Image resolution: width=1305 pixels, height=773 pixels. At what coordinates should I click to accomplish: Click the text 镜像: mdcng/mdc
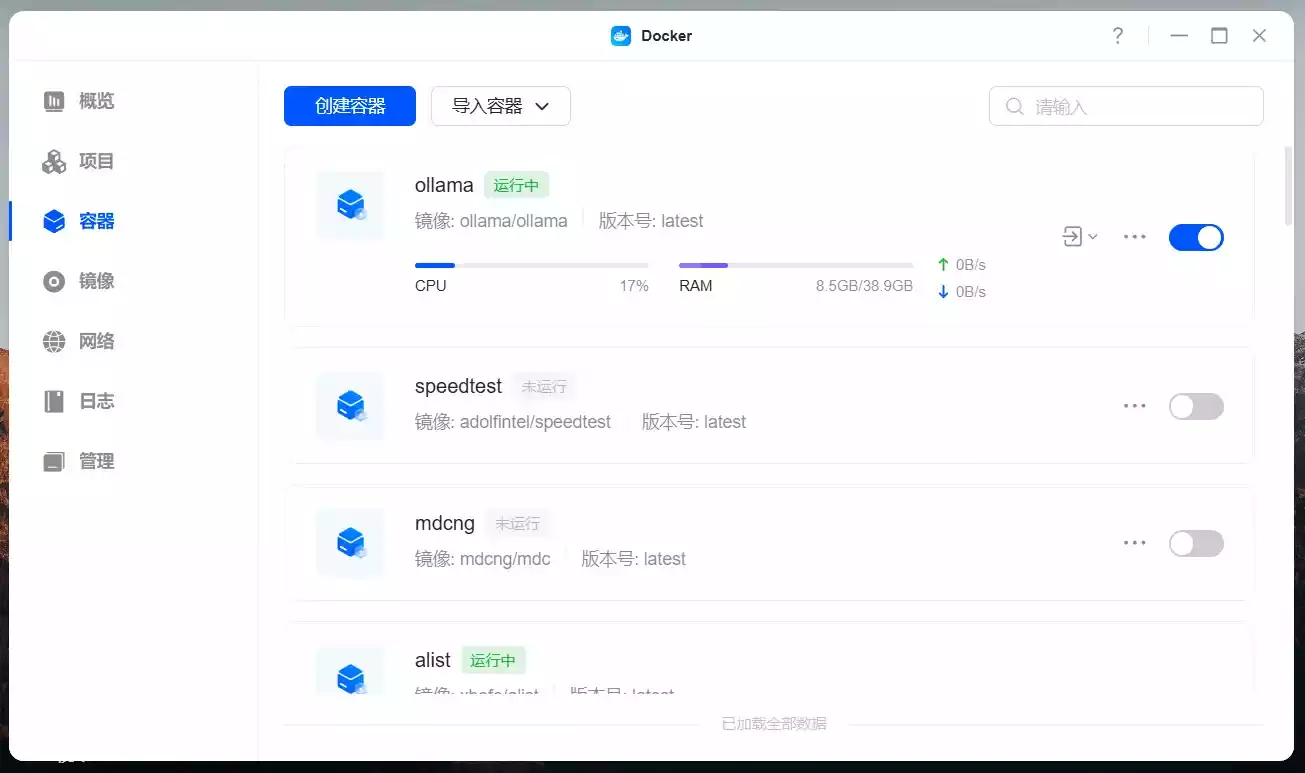point(483,559)
